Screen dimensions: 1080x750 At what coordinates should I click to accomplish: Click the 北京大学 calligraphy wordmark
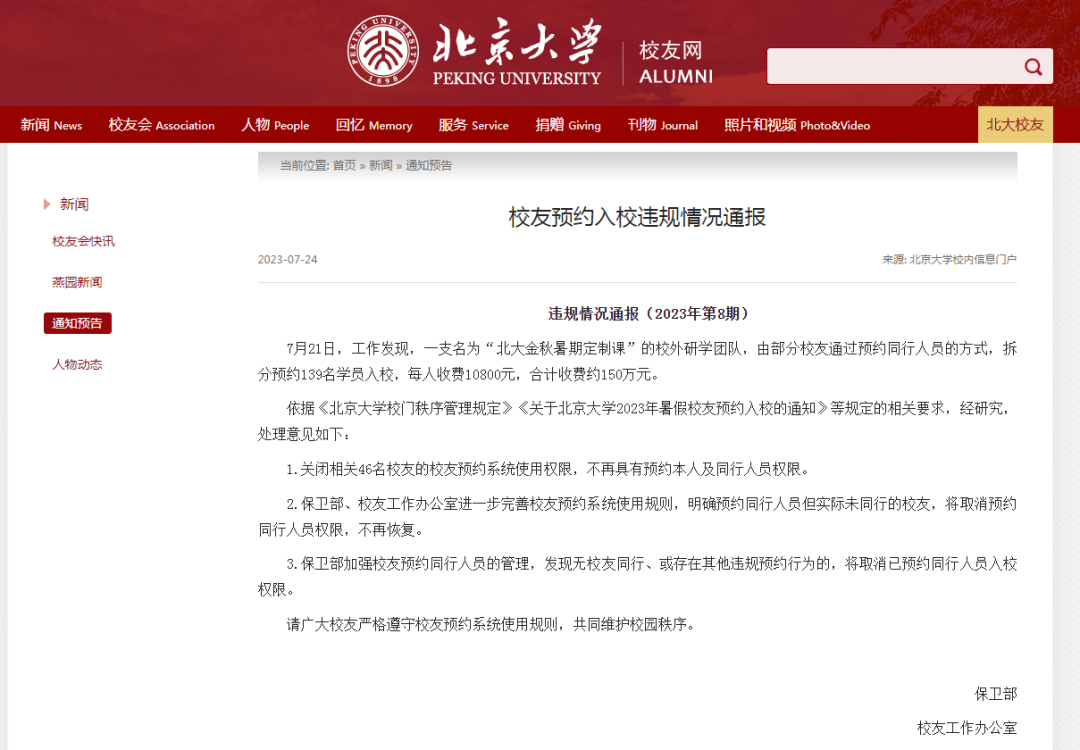(517, 41)
